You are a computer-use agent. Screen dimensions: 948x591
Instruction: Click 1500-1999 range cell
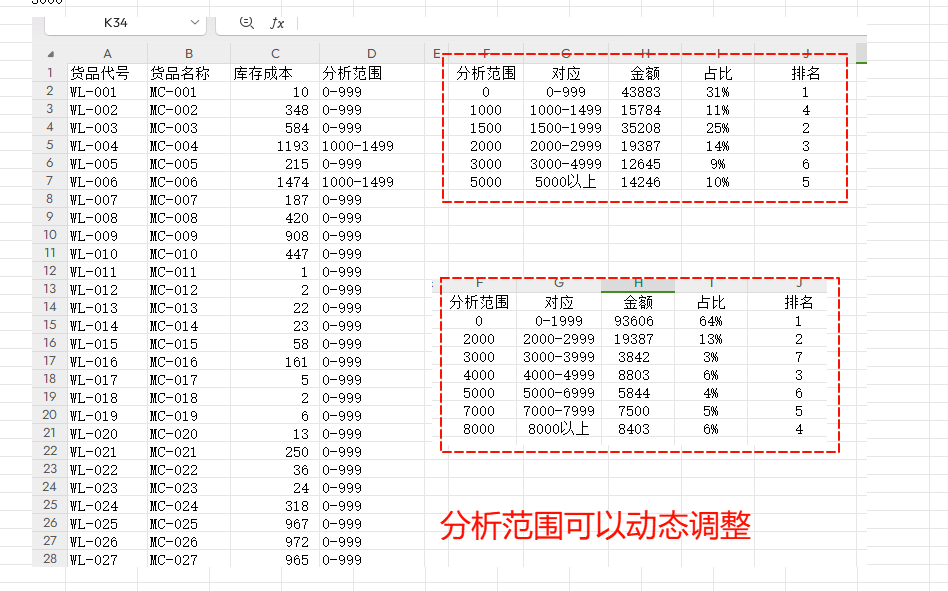565,128
